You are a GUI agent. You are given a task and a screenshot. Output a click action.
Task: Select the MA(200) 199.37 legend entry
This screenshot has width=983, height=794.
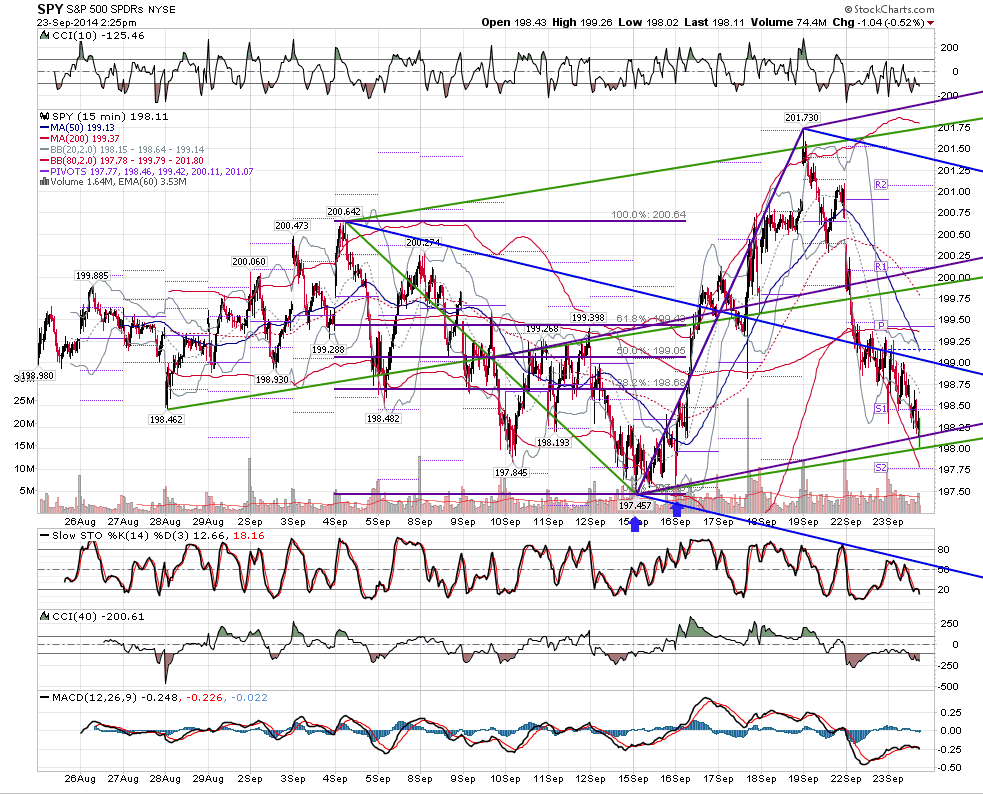(80, 138)
